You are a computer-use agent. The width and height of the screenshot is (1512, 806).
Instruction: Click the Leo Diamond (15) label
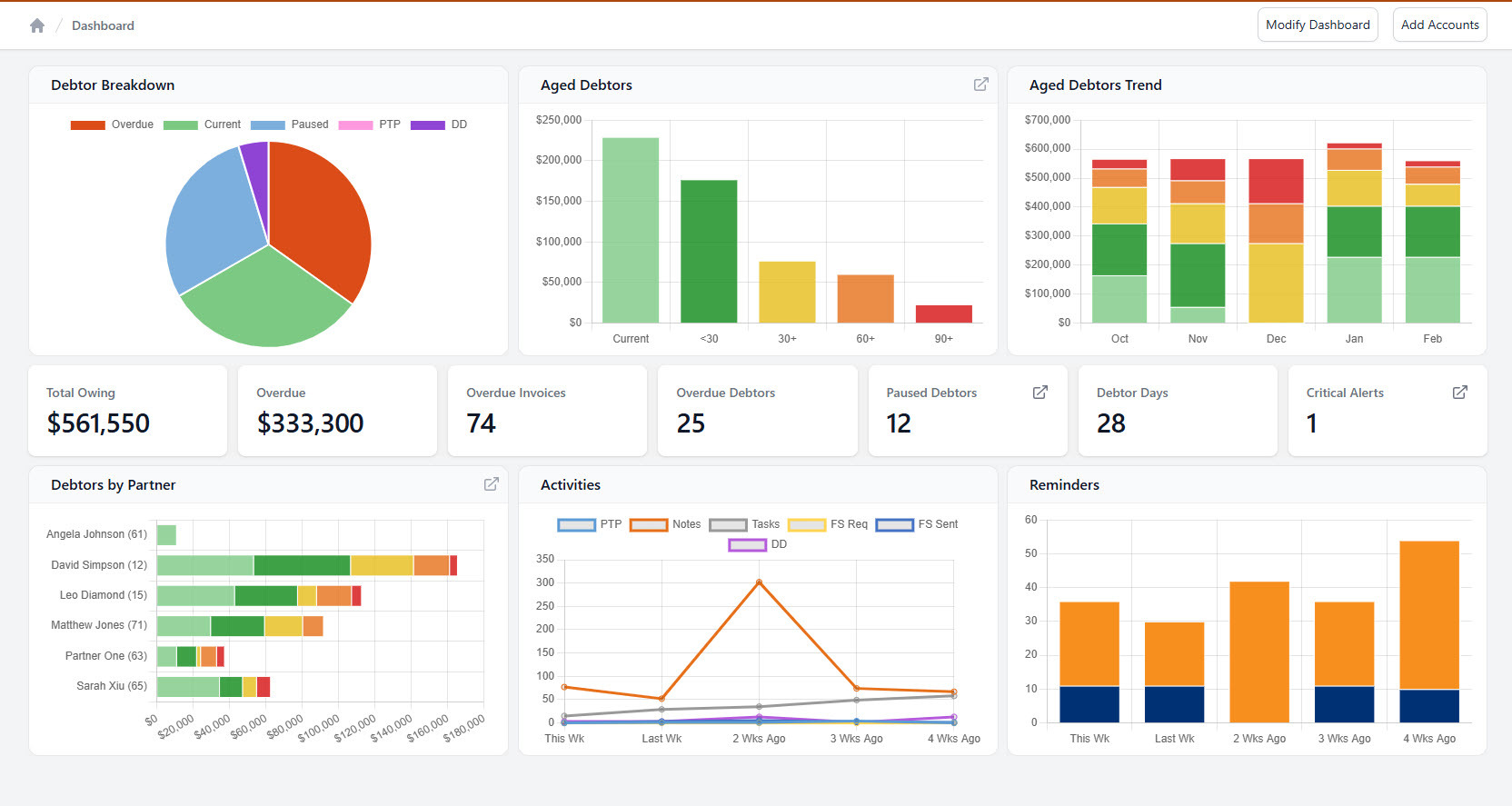[x=104, y=595]
